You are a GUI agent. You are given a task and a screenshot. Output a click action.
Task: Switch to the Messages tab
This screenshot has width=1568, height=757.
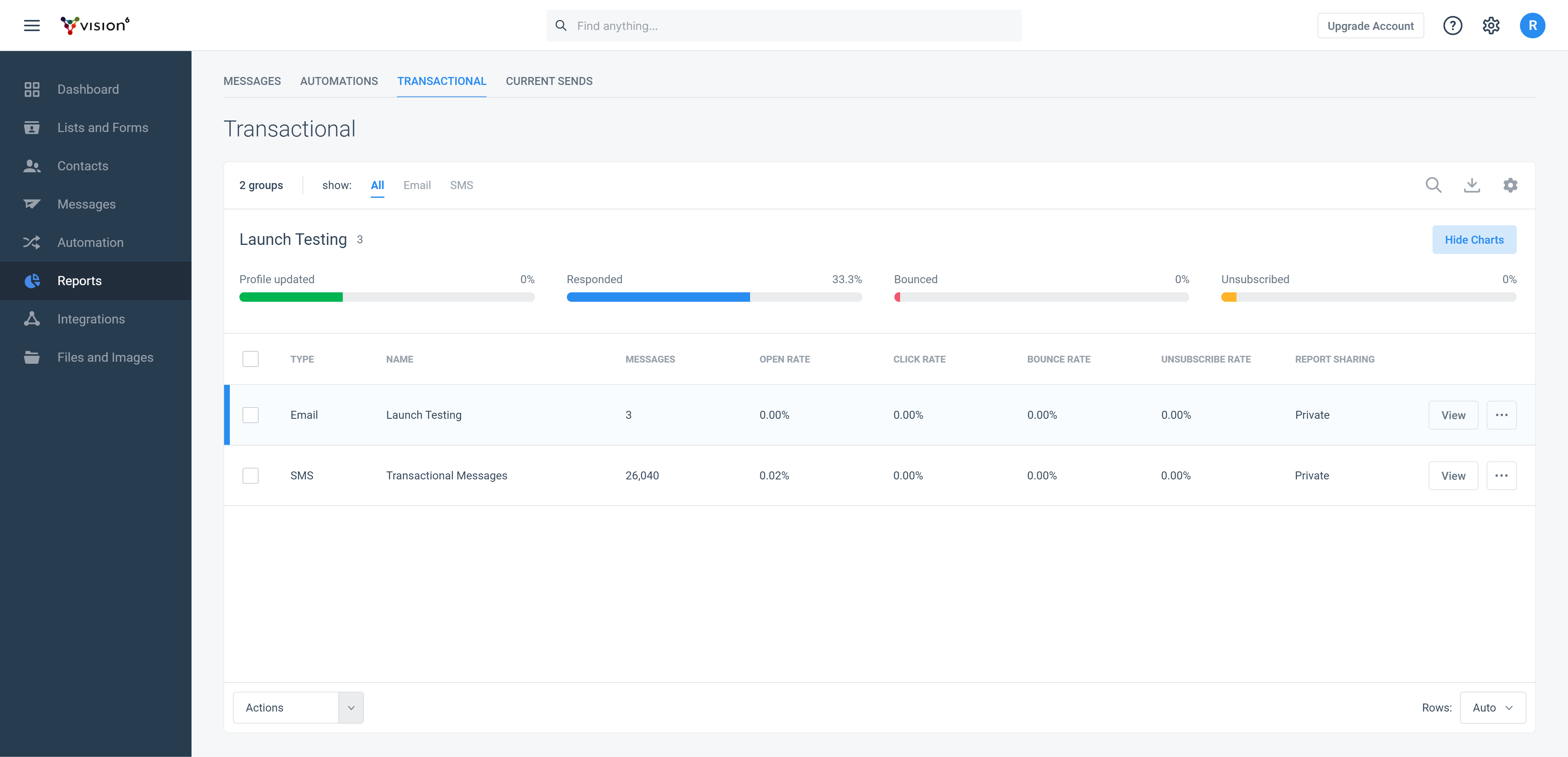(252, 81)
